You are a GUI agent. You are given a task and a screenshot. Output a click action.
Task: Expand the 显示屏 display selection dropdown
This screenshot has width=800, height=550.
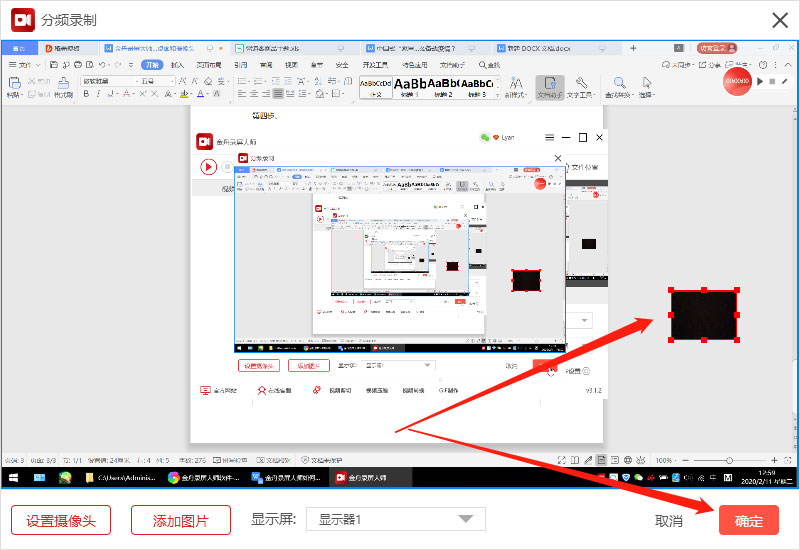click(395, 519)
